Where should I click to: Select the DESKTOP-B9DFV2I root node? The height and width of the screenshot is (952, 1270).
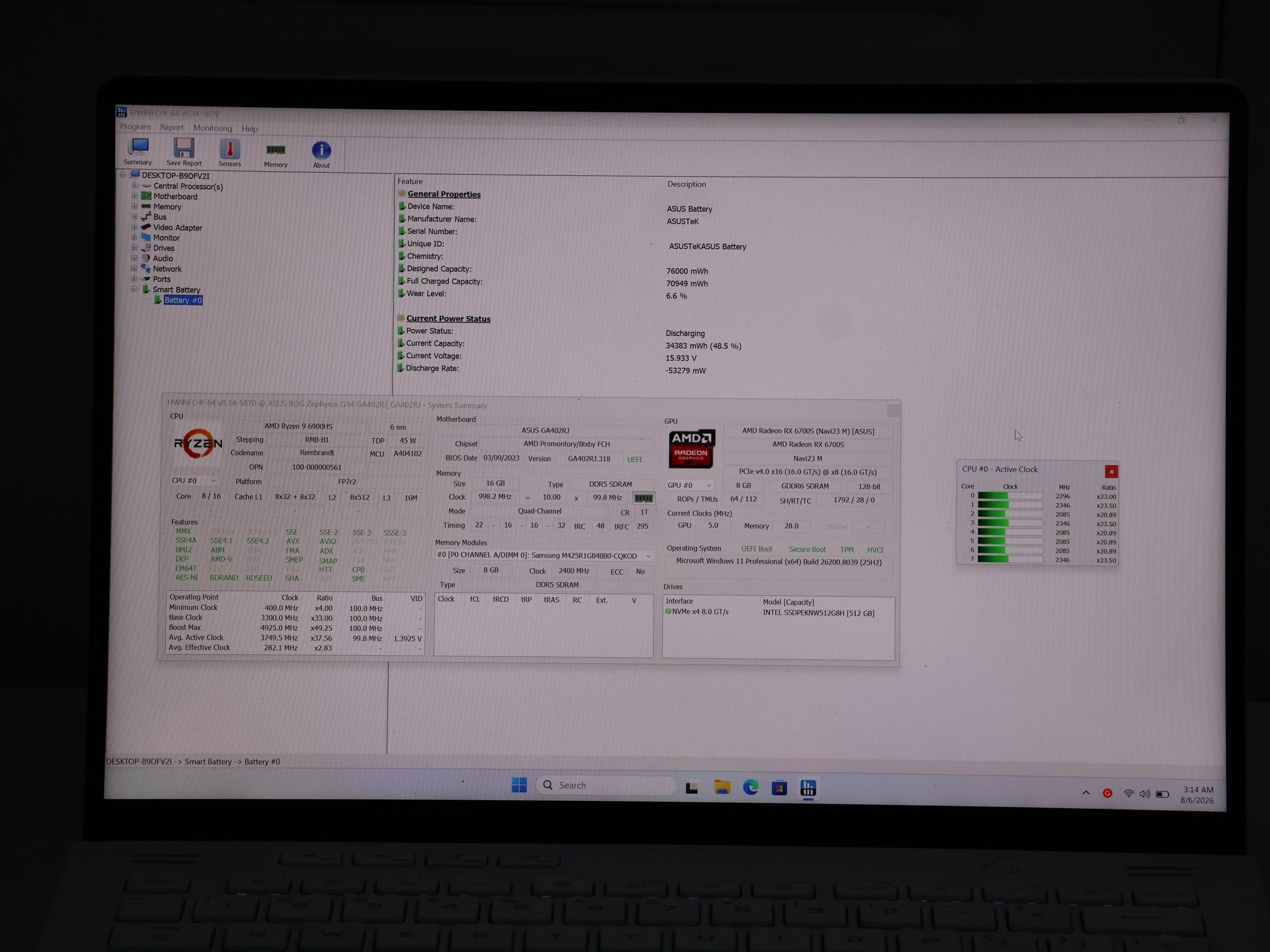tap(175, 175)
